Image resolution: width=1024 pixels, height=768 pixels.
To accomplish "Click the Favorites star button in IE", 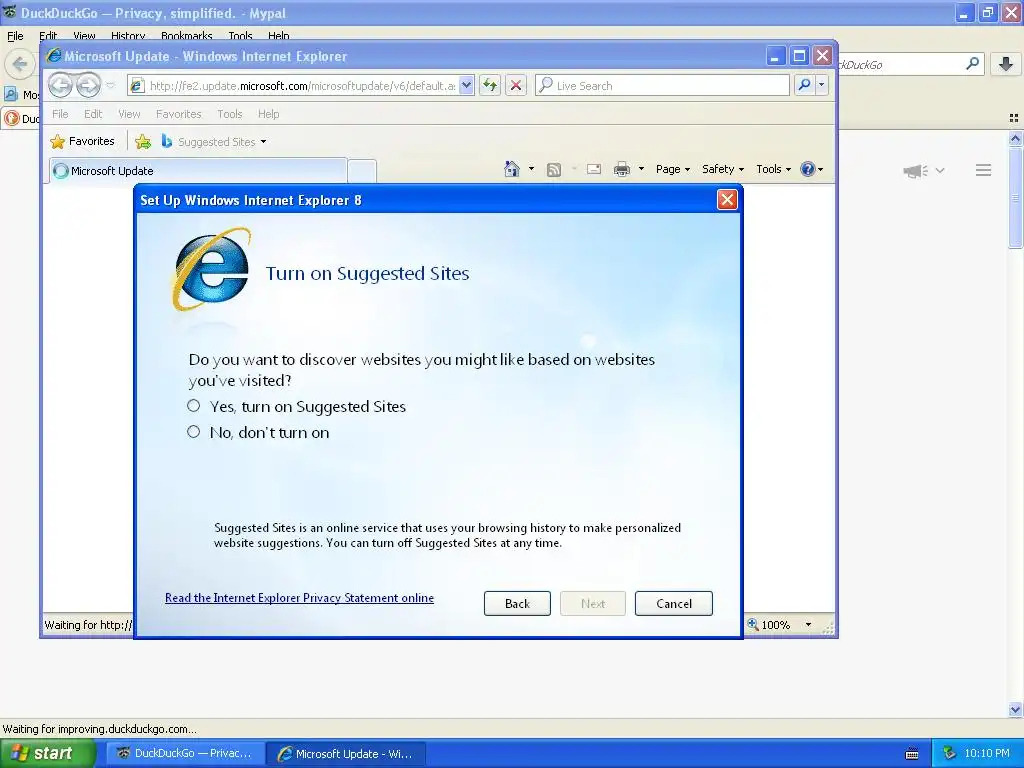I will [82, 141].
